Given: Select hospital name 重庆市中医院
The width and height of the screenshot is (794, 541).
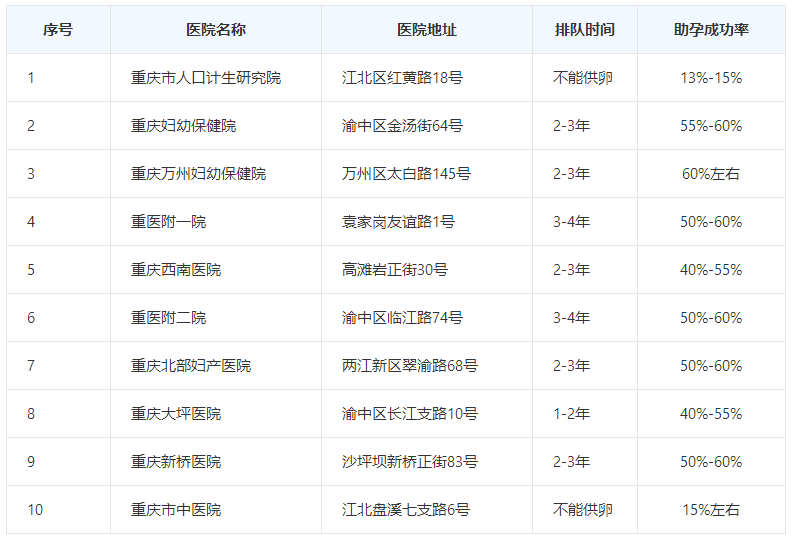Looking at the screenshot, I should click(176, 510).
